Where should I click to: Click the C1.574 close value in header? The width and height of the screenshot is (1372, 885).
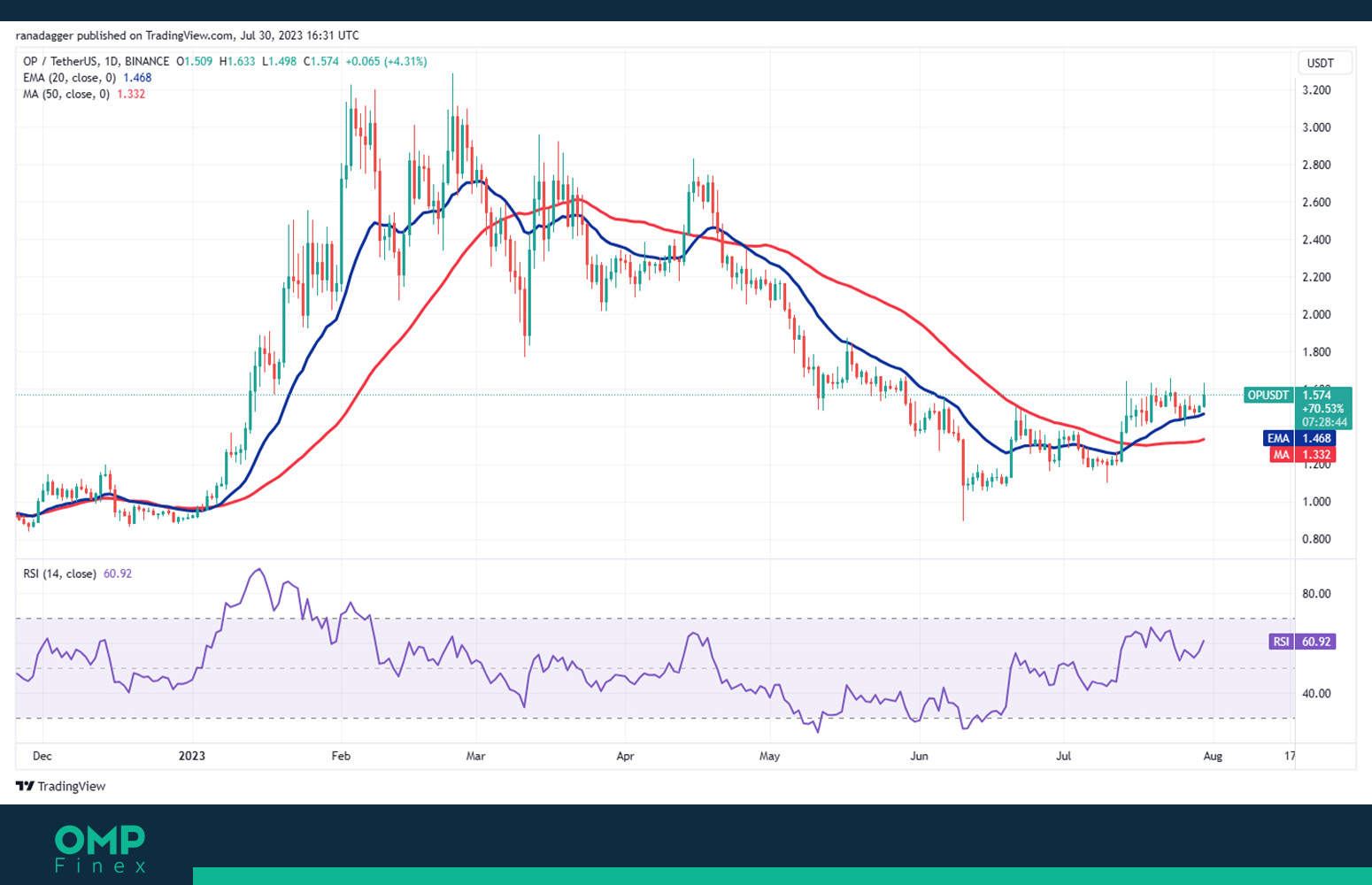point(321,61)
